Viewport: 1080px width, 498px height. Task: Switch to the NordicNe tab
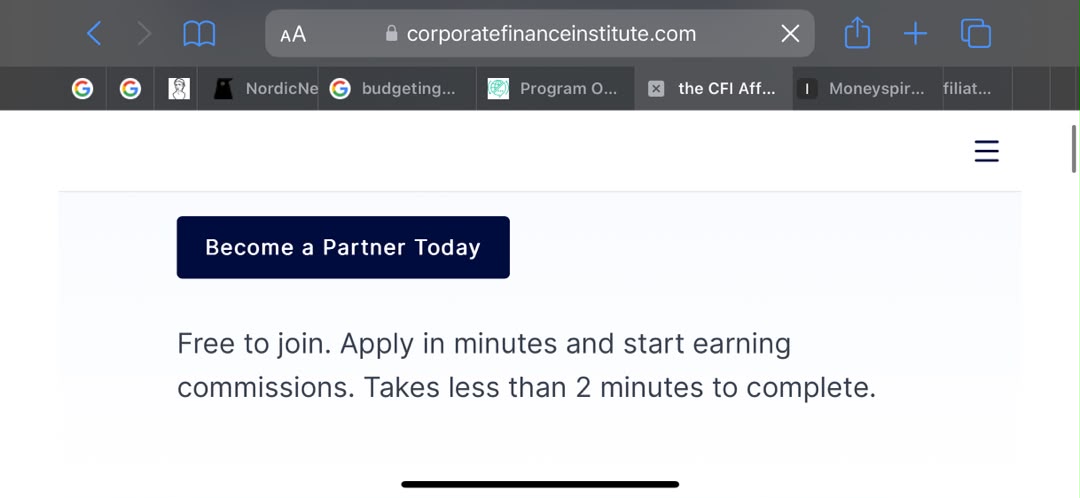258,89
